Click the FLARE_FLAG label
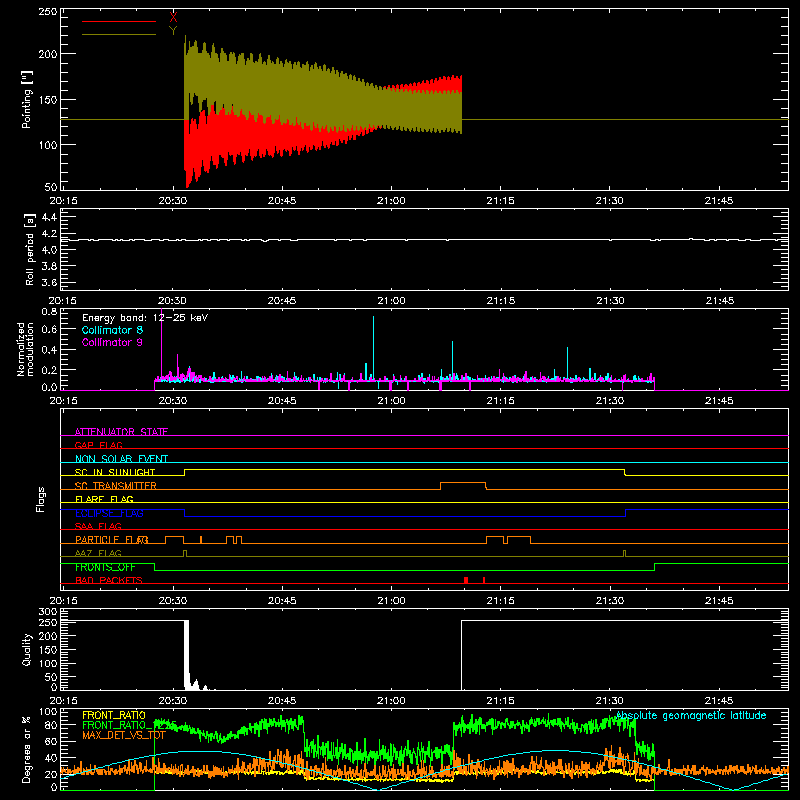This screenshot has height=800, width=800. tap(104, 499)
